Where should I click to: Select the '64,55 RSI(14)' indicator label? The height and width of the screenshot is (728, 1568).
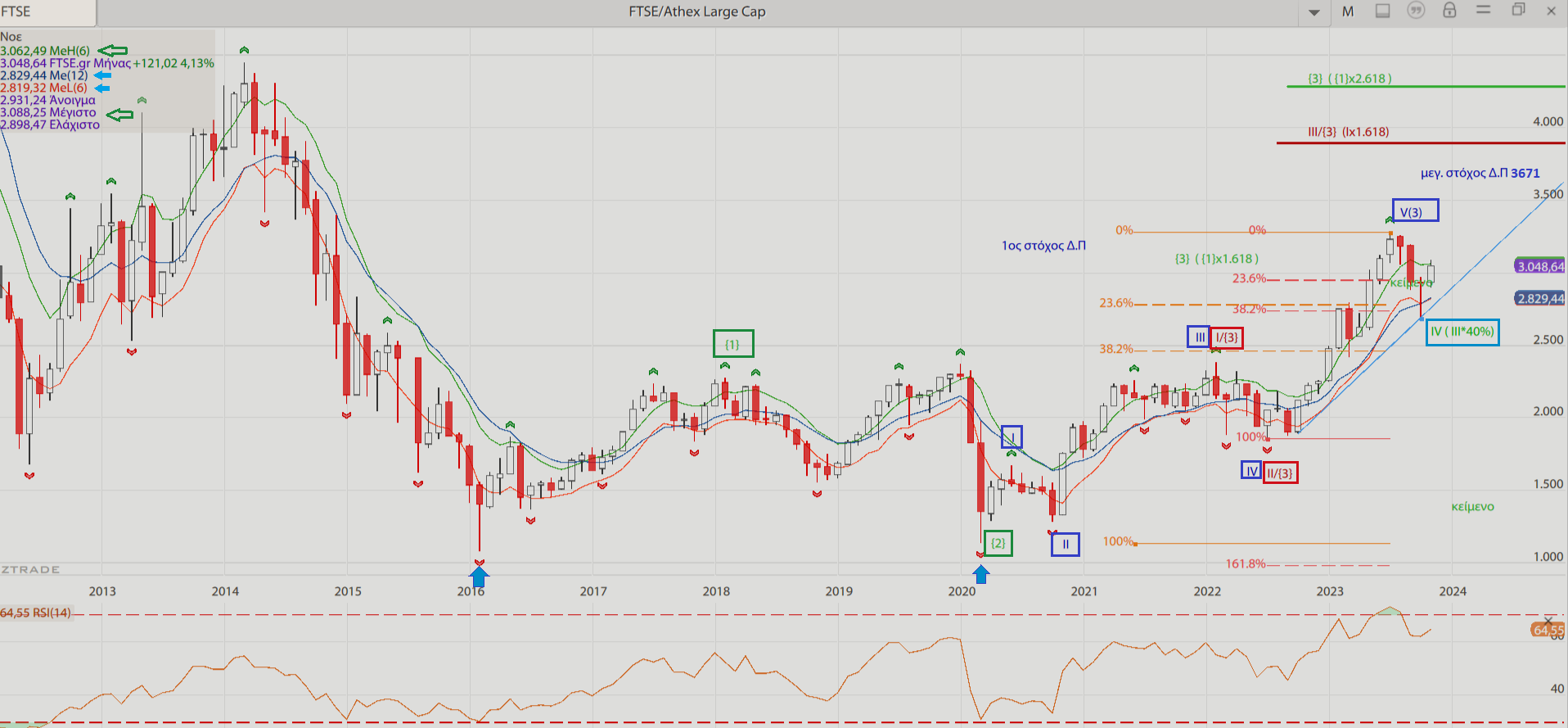36,613
